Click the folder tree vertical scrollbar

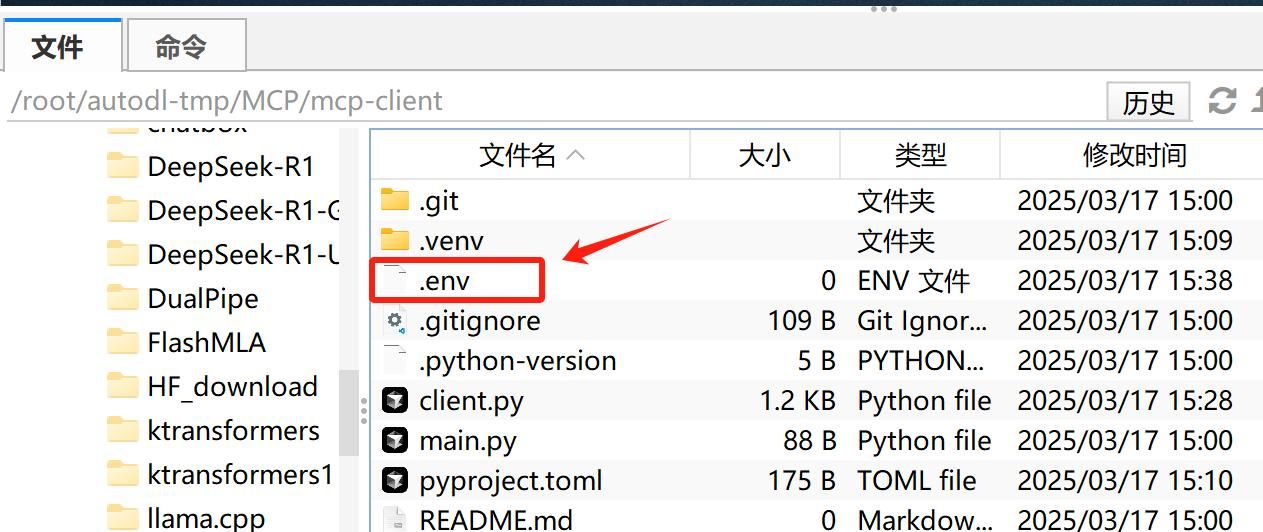[x=349, y=412]
